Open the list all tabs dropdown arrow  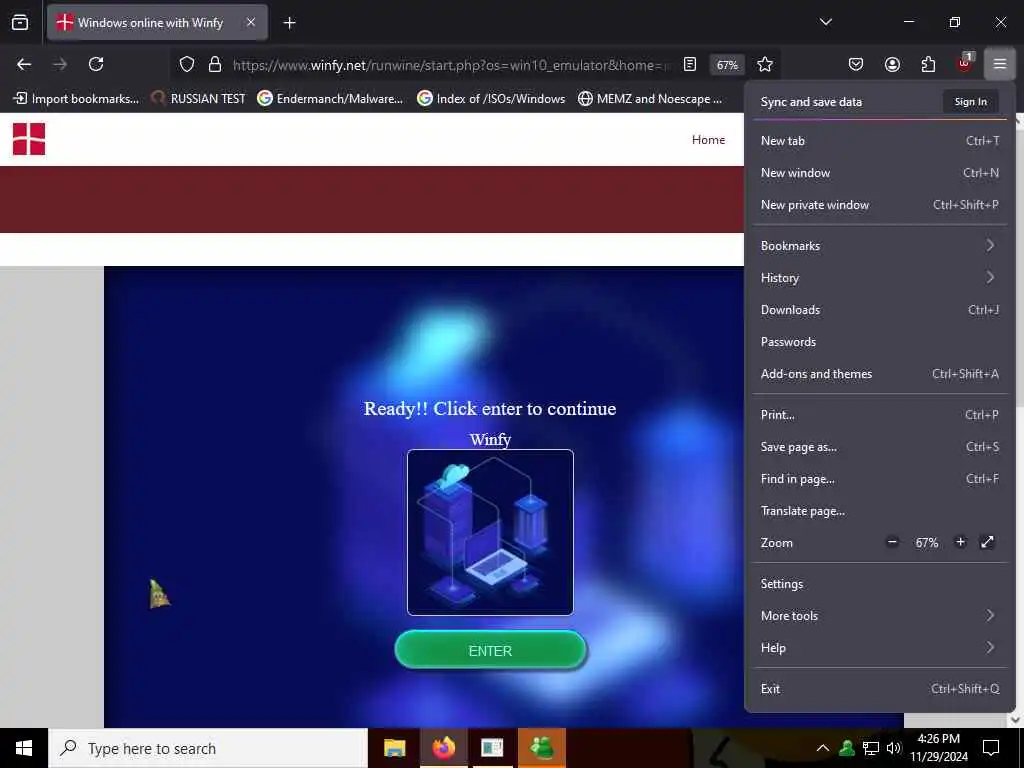click(825, 22)
